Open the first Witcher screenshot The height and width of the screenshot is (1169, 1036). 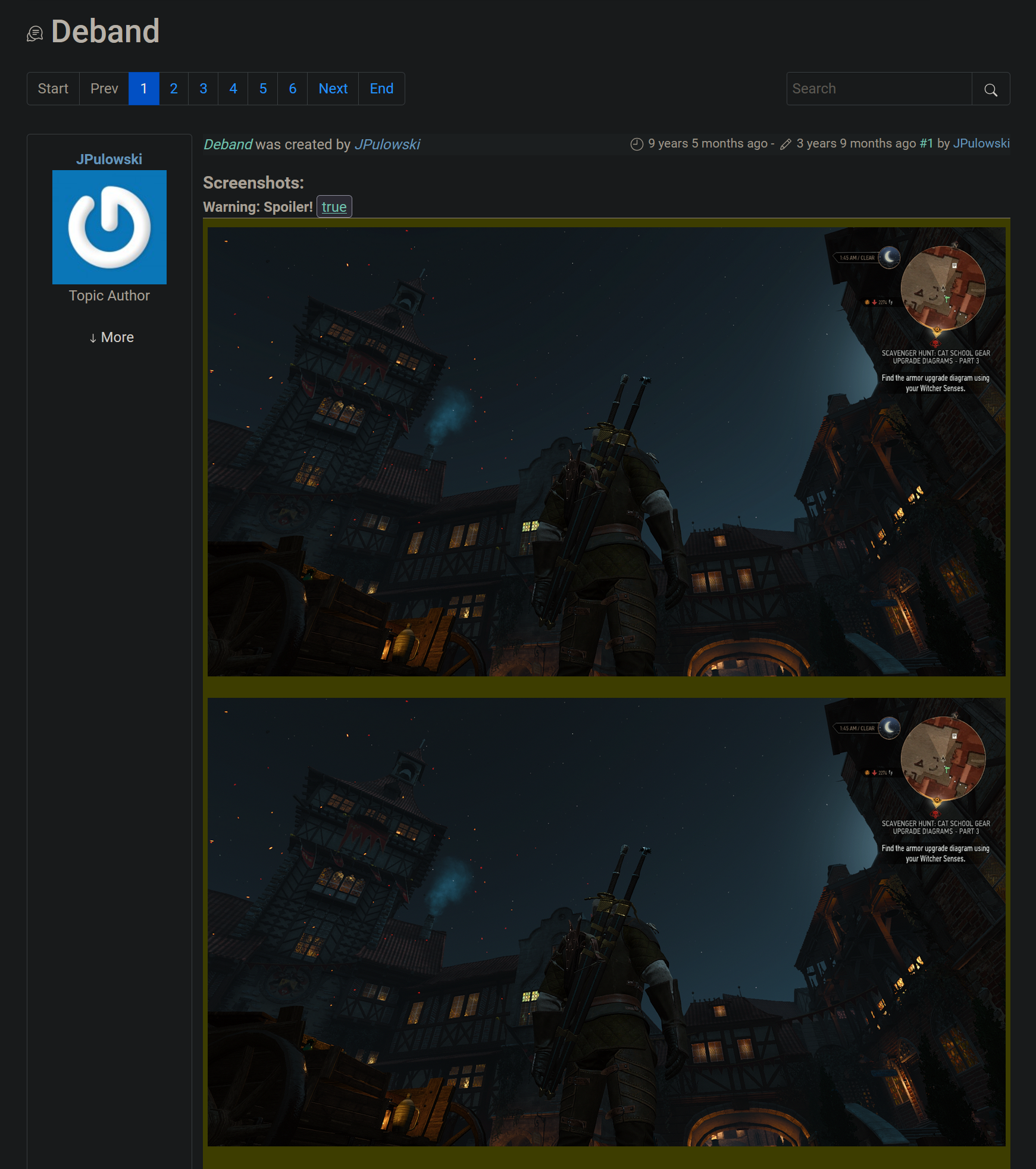click(x=607, y=452)
